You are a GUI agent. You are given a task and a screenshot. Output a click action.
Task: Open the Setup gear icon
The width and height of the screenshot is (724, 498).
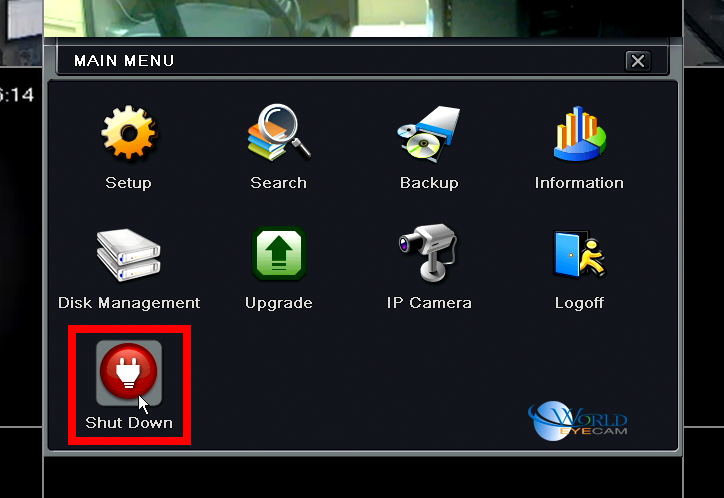pos(129,132)
